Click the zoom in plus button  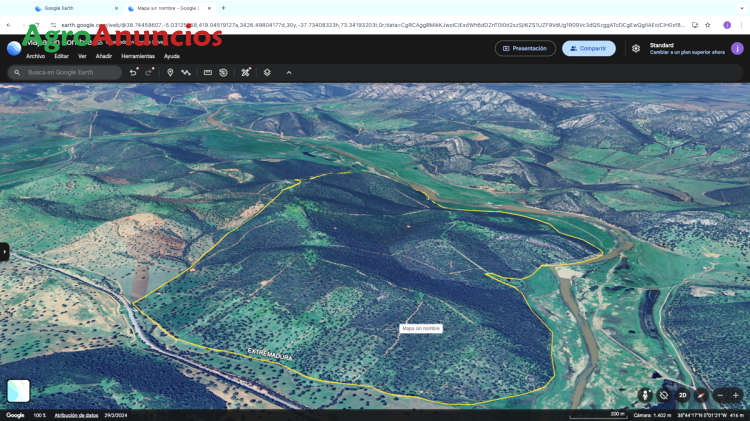tap(736, 395)
